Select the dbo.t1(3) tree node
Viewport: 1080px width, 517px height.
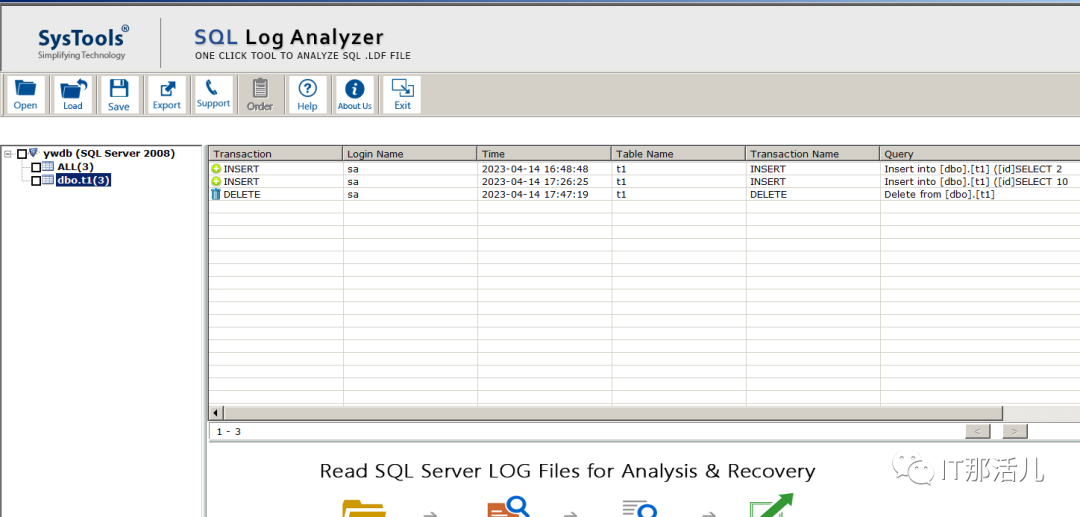coord(83,180)
